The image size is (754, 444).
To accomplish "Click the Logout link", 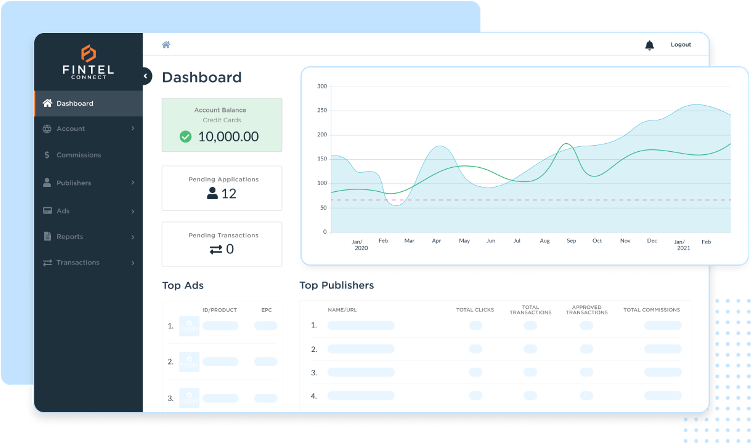I will 680,45.
